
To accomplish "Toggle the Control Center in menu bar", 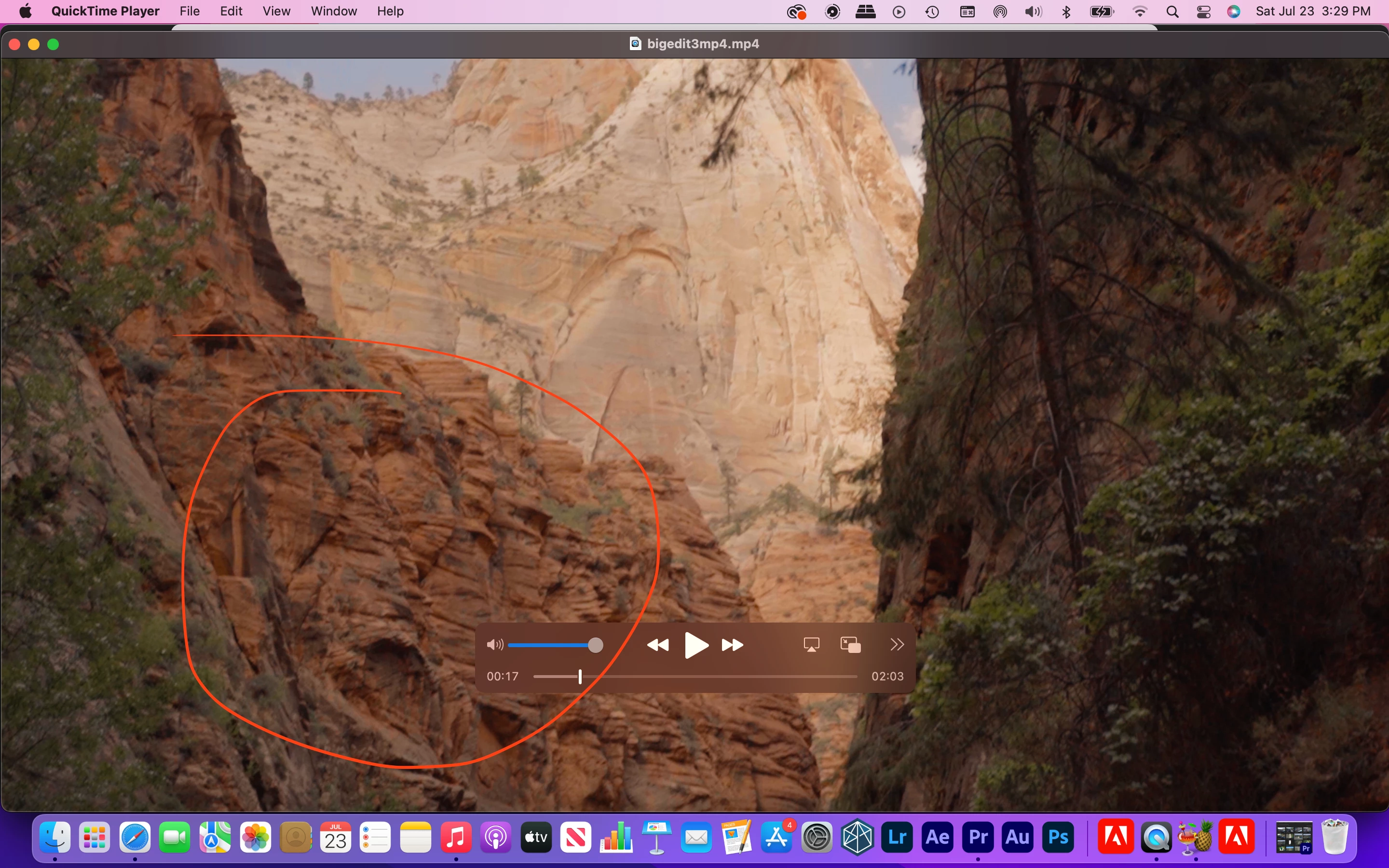I will (x=1204, y=12).
